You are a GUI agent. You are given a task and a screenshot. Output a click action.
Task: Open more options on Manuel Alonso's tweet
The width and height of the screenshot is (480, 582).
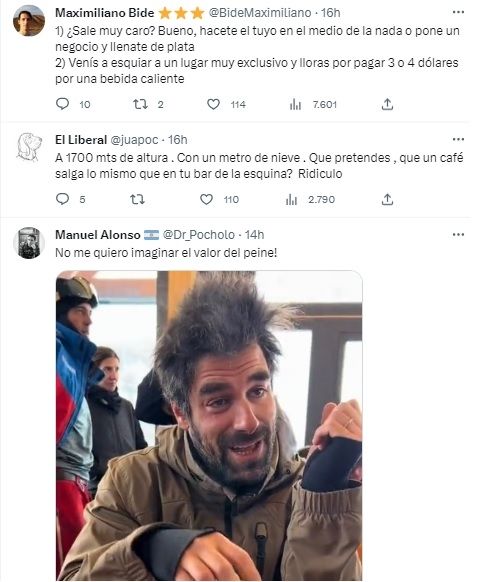tap(458, 235)
